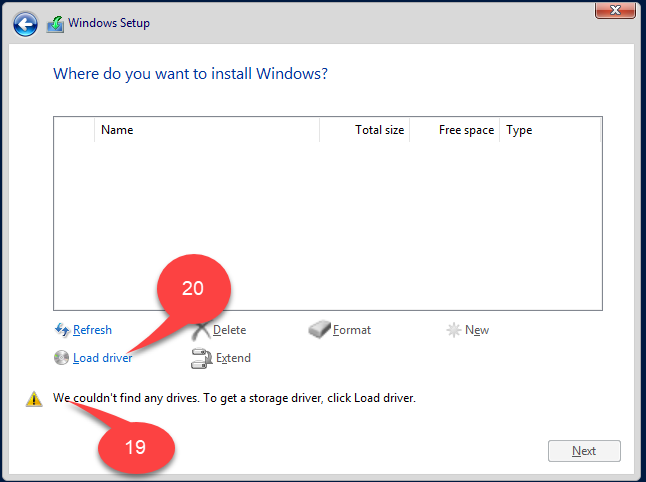Click the yellow warning triangle icon
Viewport: 646px width, 482px height.
click(34, 399)
